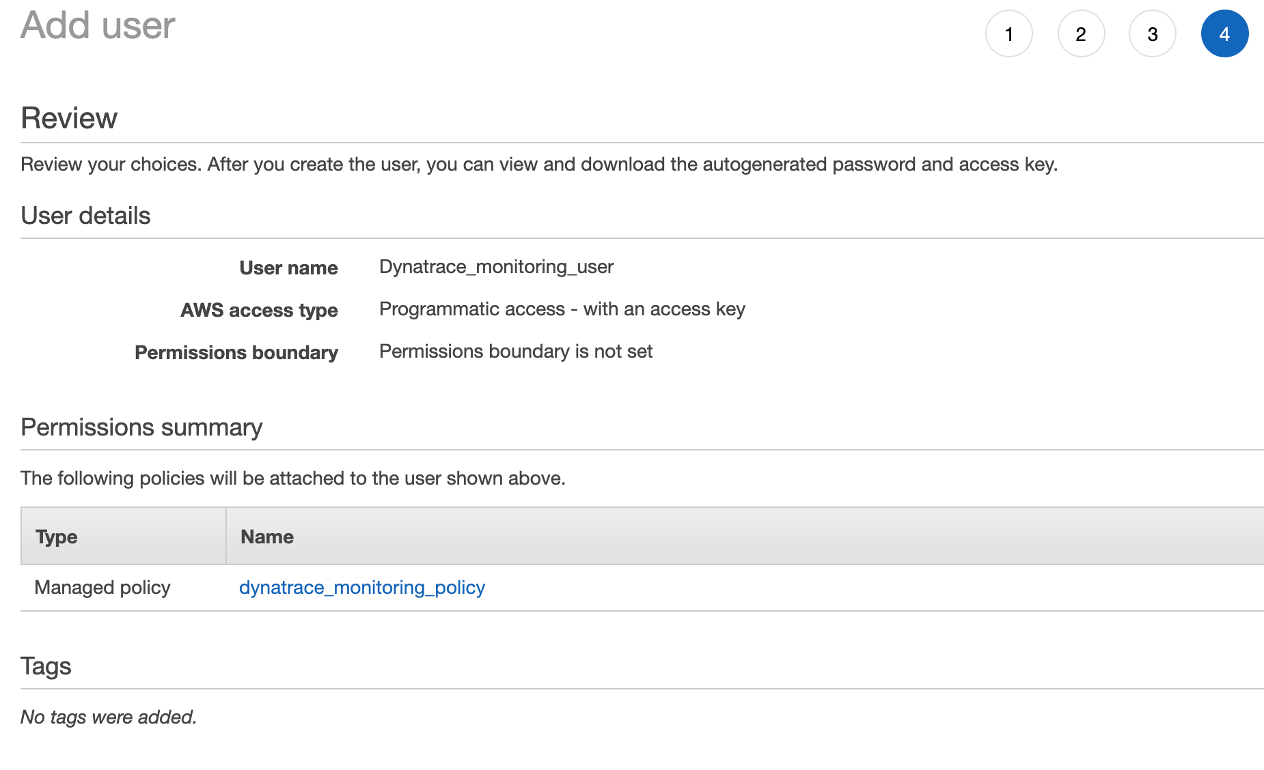This screenshot has width=1264, height=770.
Task: Click 'Permissions boundary is not set' text
Action: 516,351
